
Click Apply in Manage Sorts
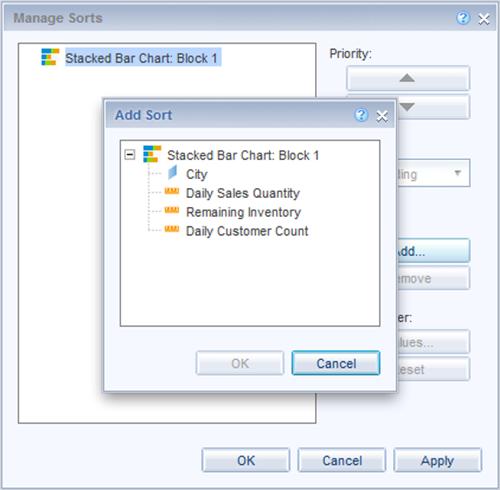[x=437, y=460]
